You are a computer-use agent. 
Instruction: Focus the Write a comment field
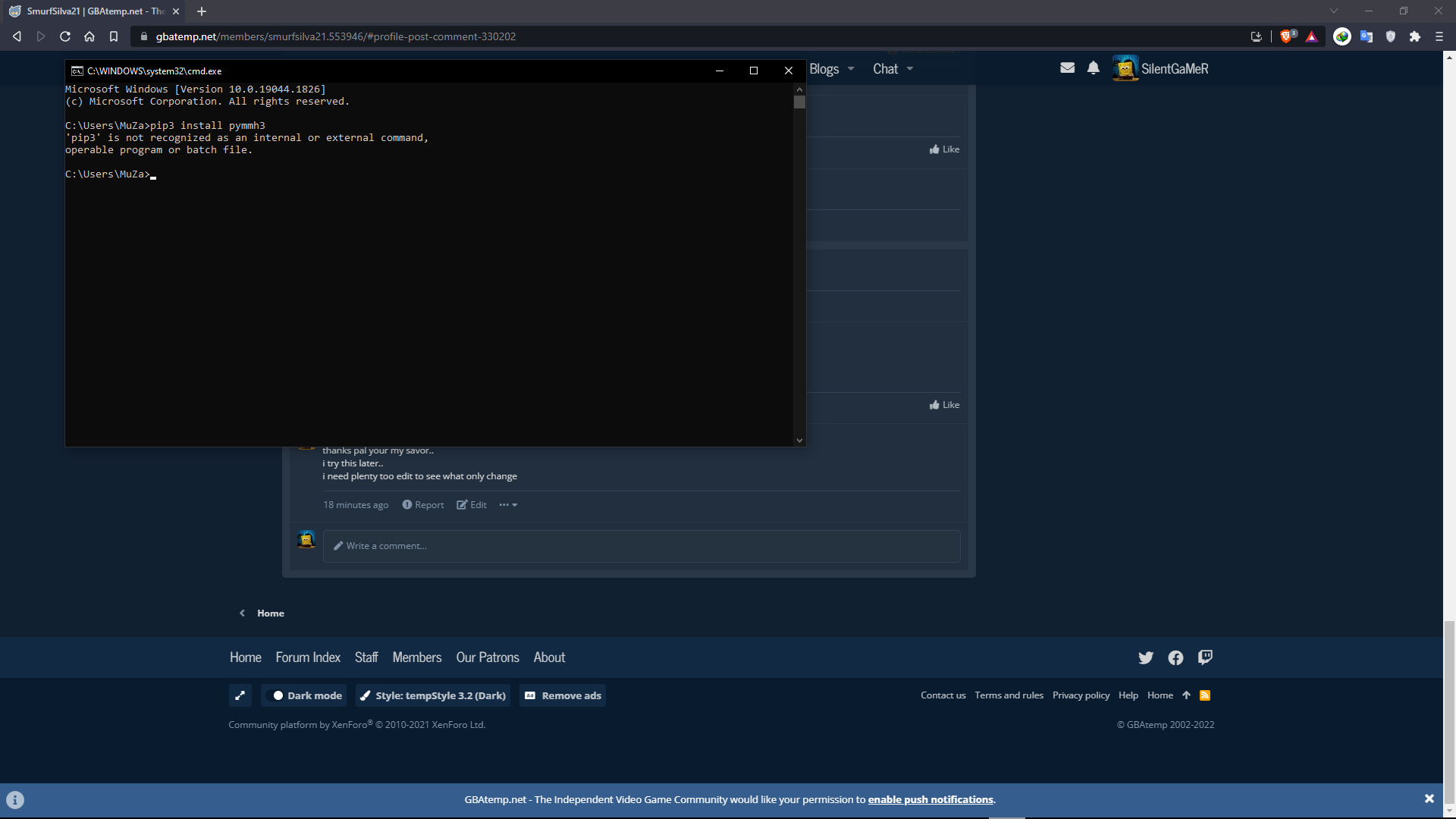tap(642, 546)
